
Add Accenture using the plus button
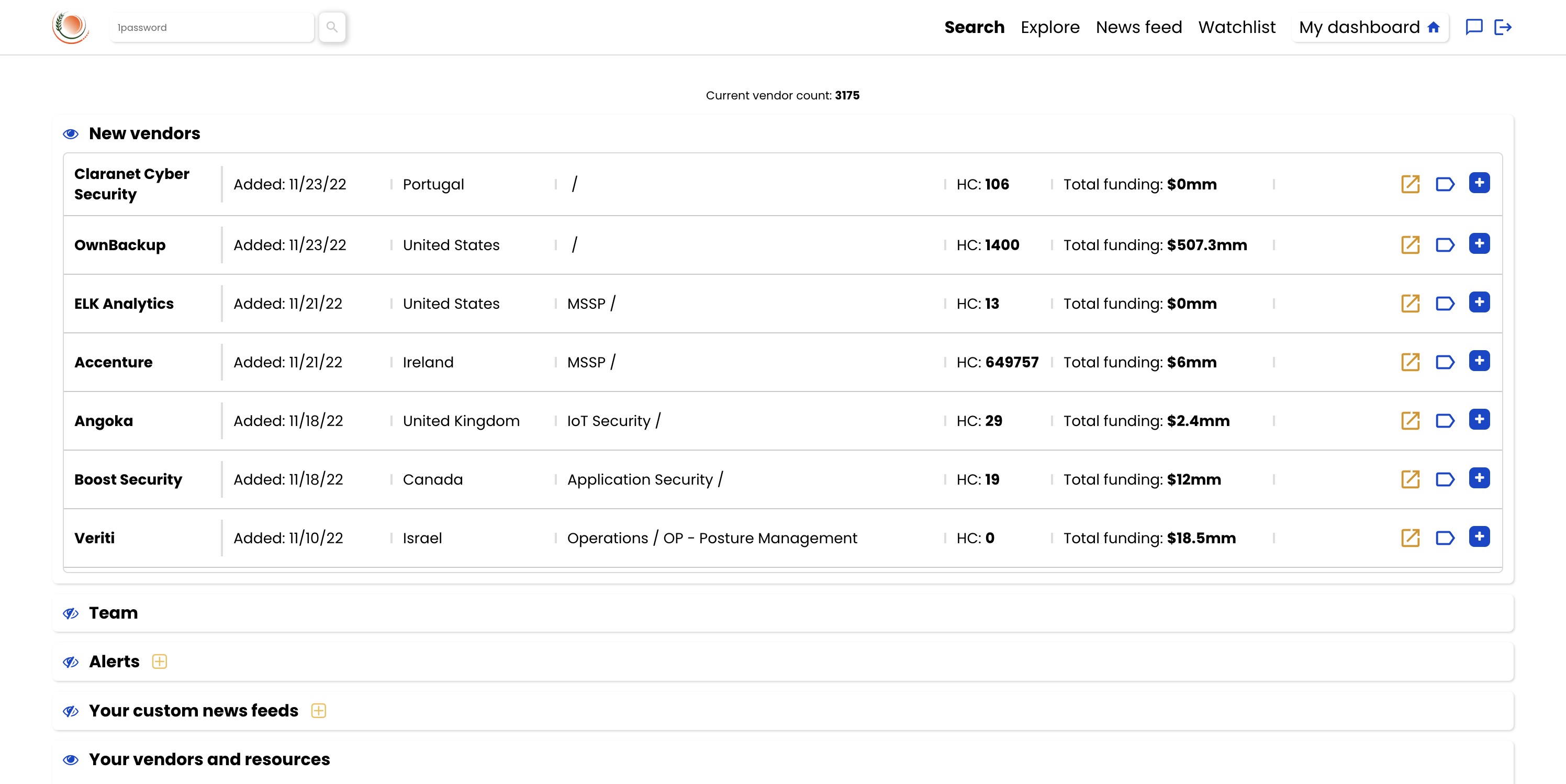pos(1479,361)
